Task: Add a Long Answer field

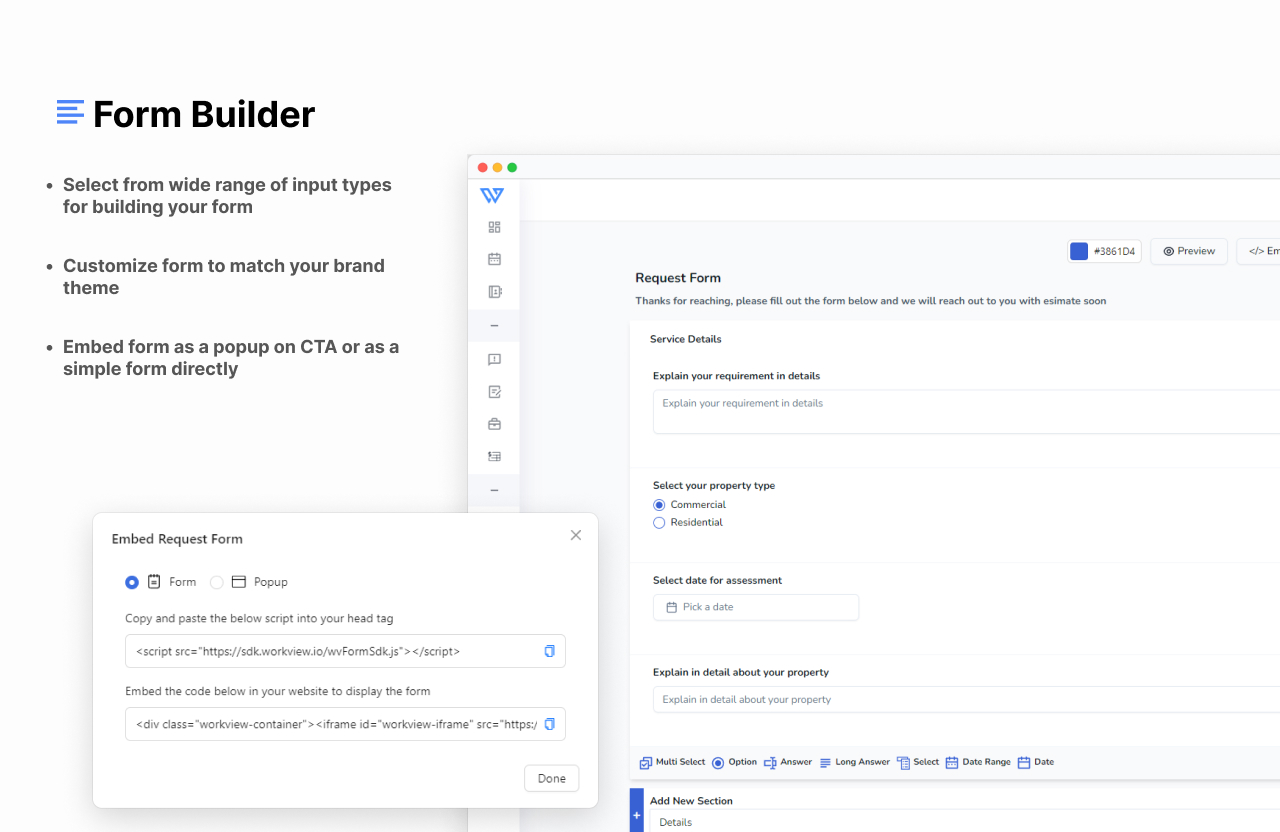Action: click(x=854, y=762)
